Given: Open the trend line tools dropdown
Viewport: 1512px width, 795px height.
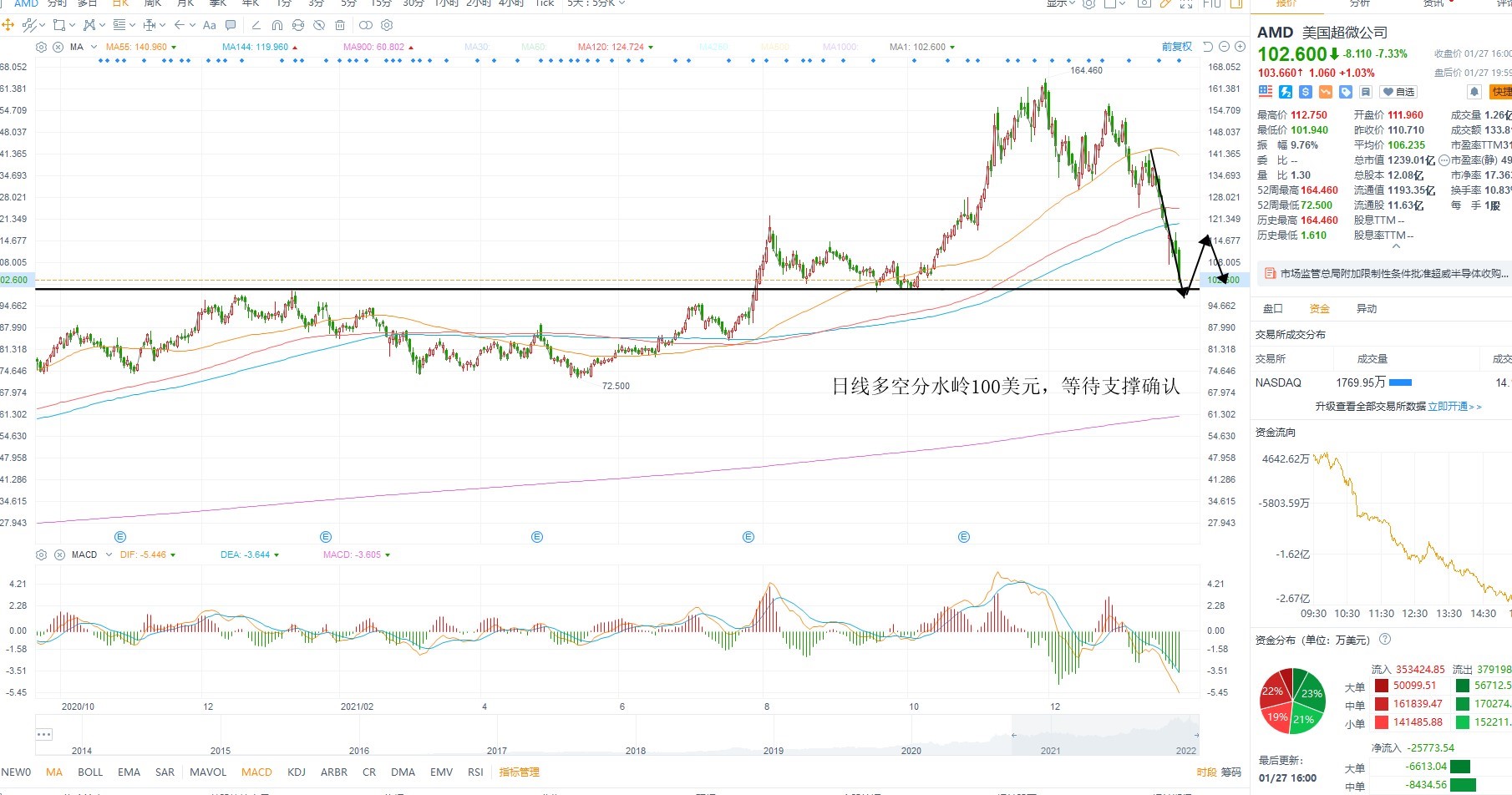Looking at the screenshot, I should click(x=43, y=25).
